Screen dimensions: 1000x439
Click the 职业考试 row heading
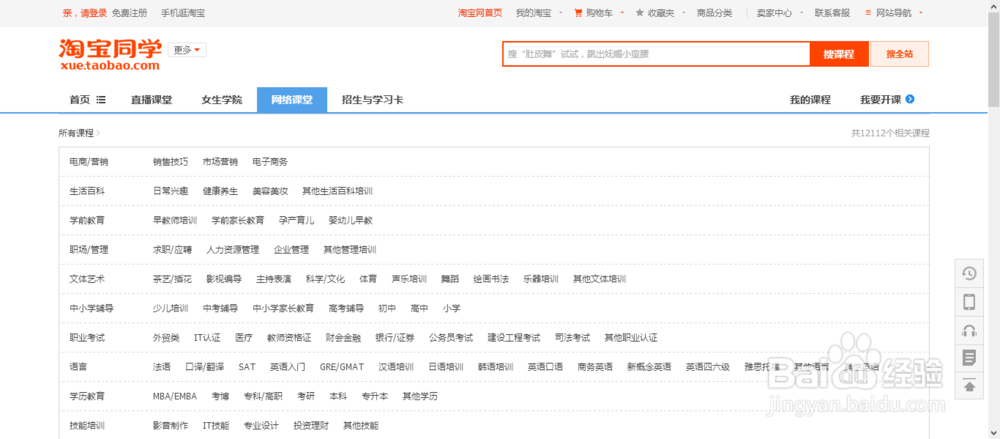pos(87,338)
